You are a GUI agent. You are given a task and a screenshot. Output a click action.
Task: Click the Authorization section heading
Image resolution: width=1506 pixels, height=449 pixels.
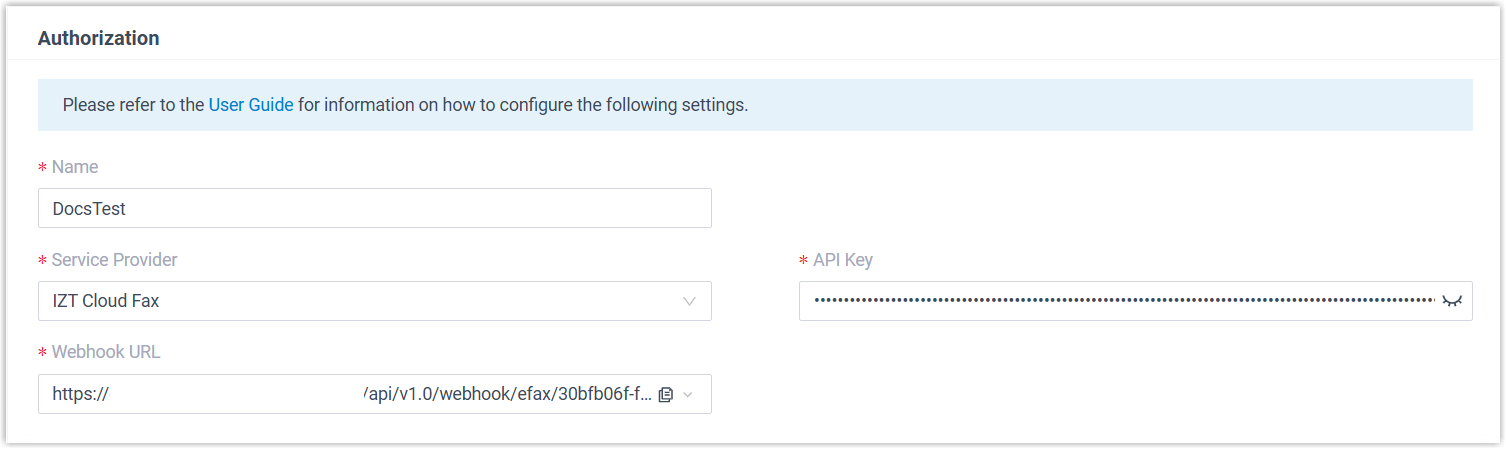point(98,39)
